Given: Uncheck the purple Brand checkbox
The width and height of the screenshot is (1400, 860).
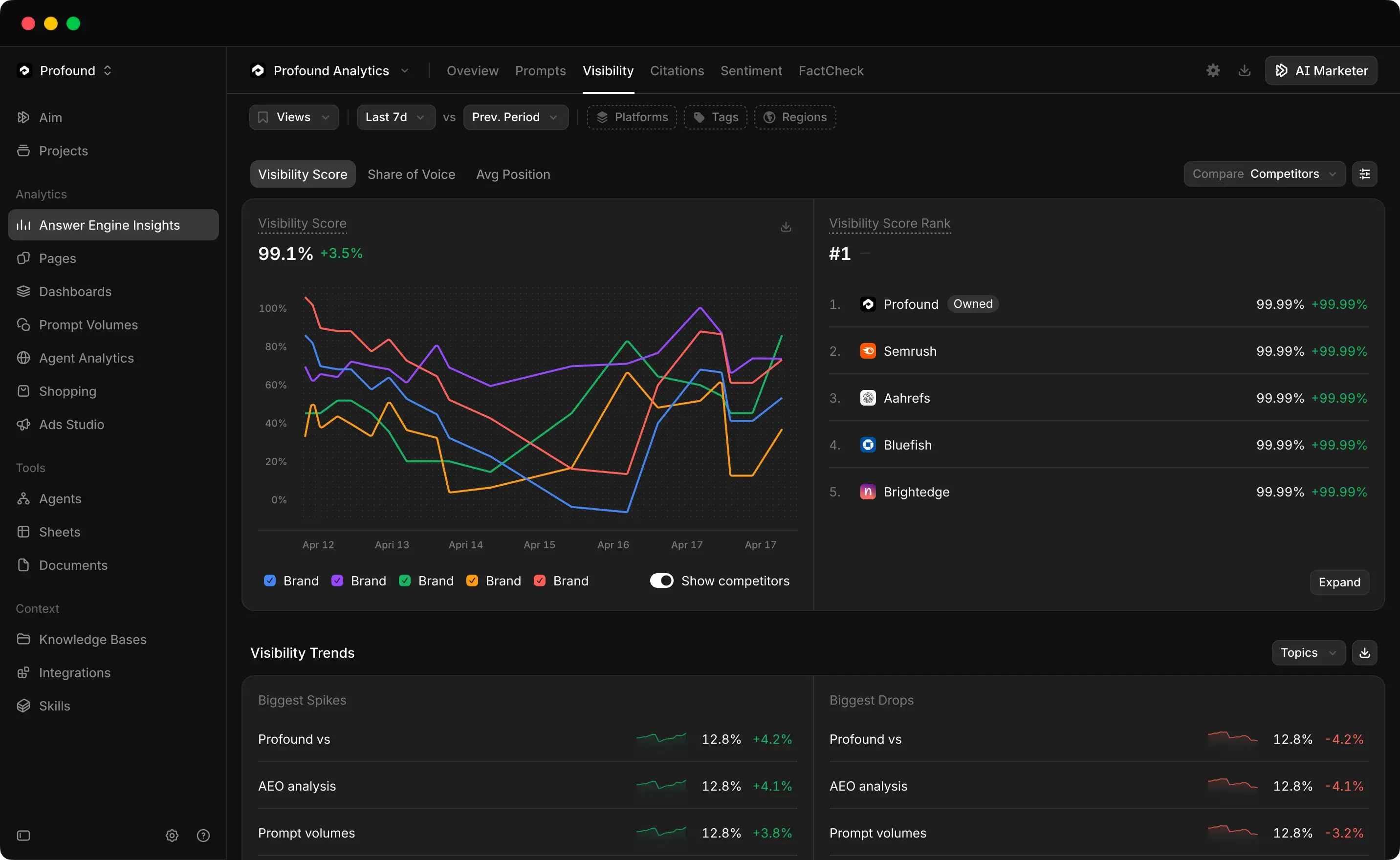Looking at the screenshot, I should point(337,580).
